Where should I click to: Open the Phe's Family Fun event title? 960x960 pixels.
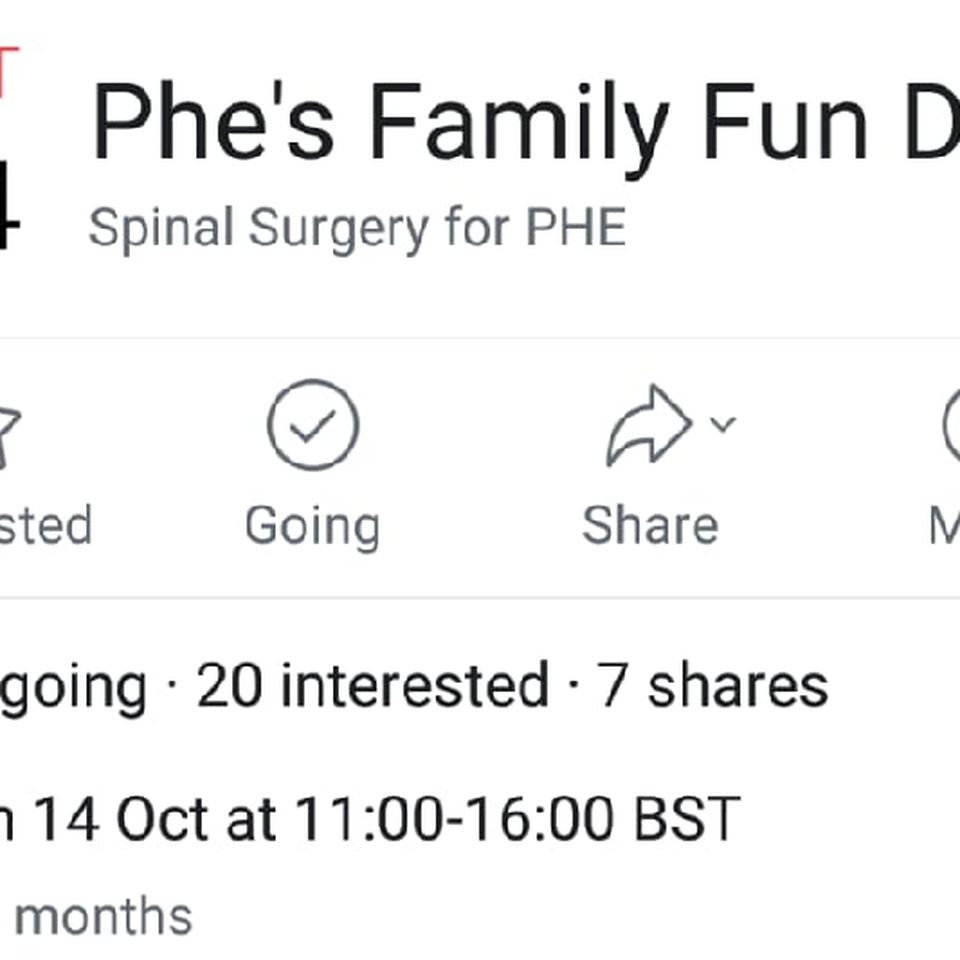click(525, 124)
